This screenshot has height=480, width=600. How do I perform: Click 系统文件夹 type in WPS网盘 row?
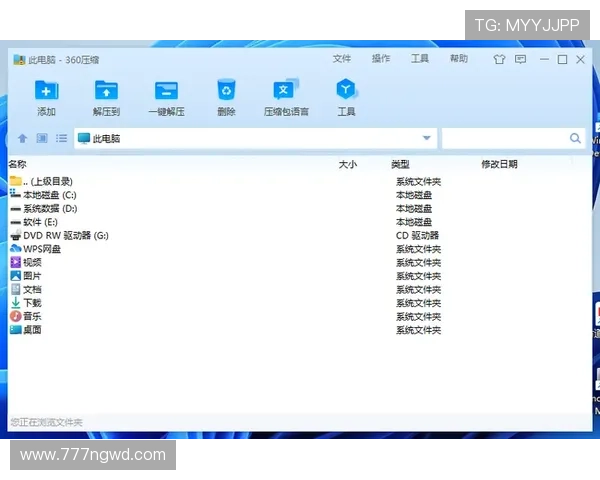coord(418,249)
